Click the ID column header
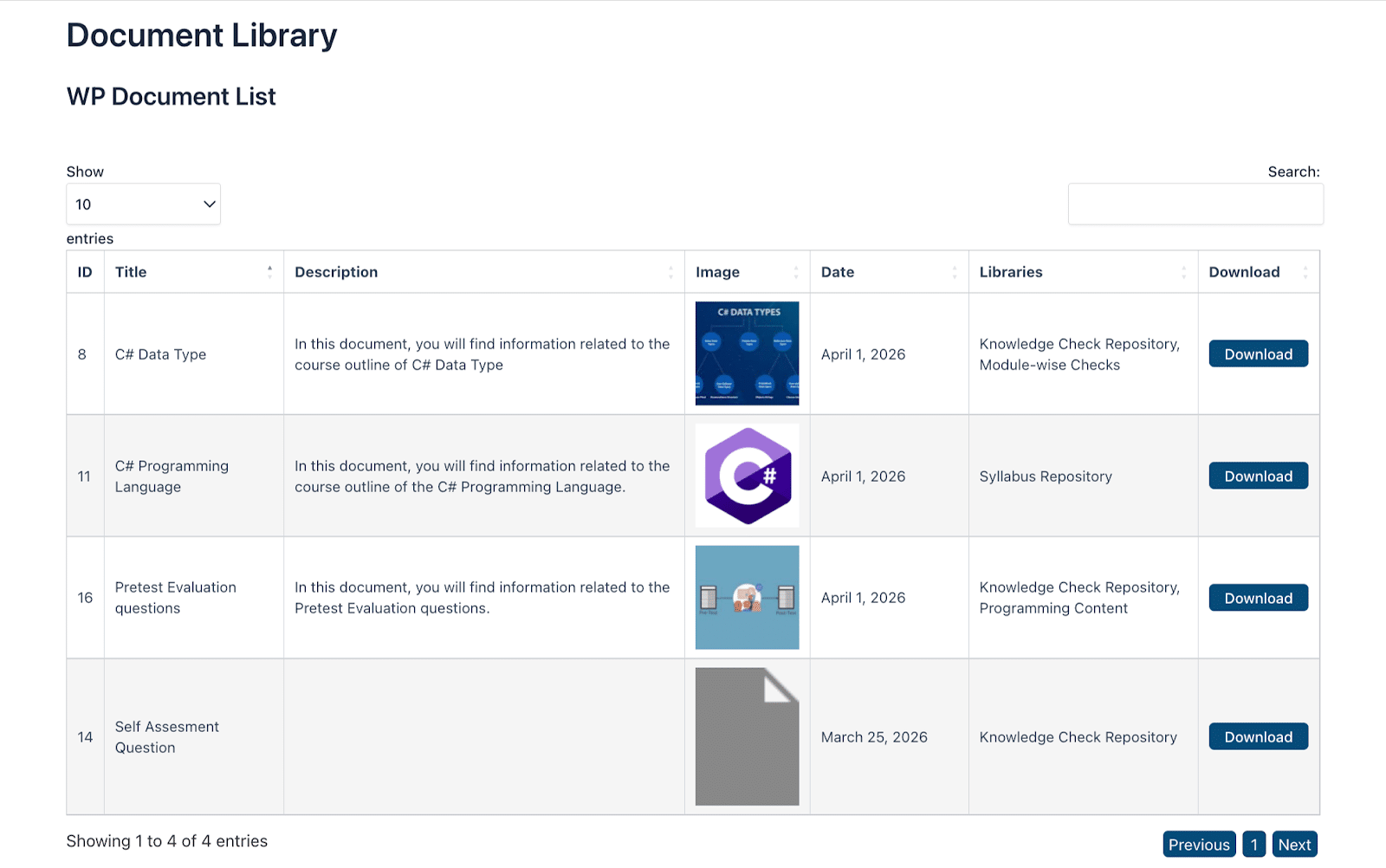The width and height of the screenshot is (1386, 868). point(85,272)
